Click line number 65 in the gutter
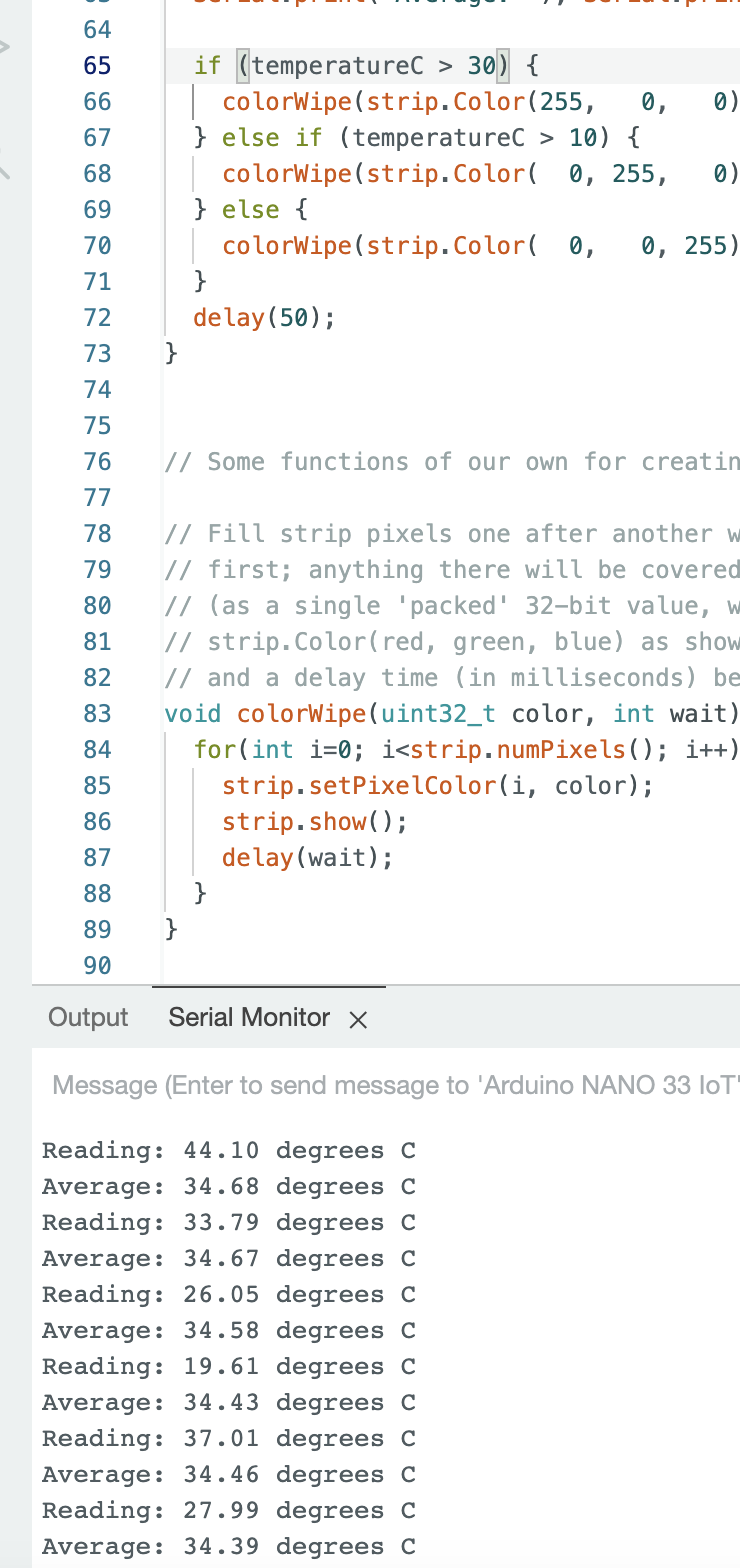740x1568 pixels. pos(97,66)
